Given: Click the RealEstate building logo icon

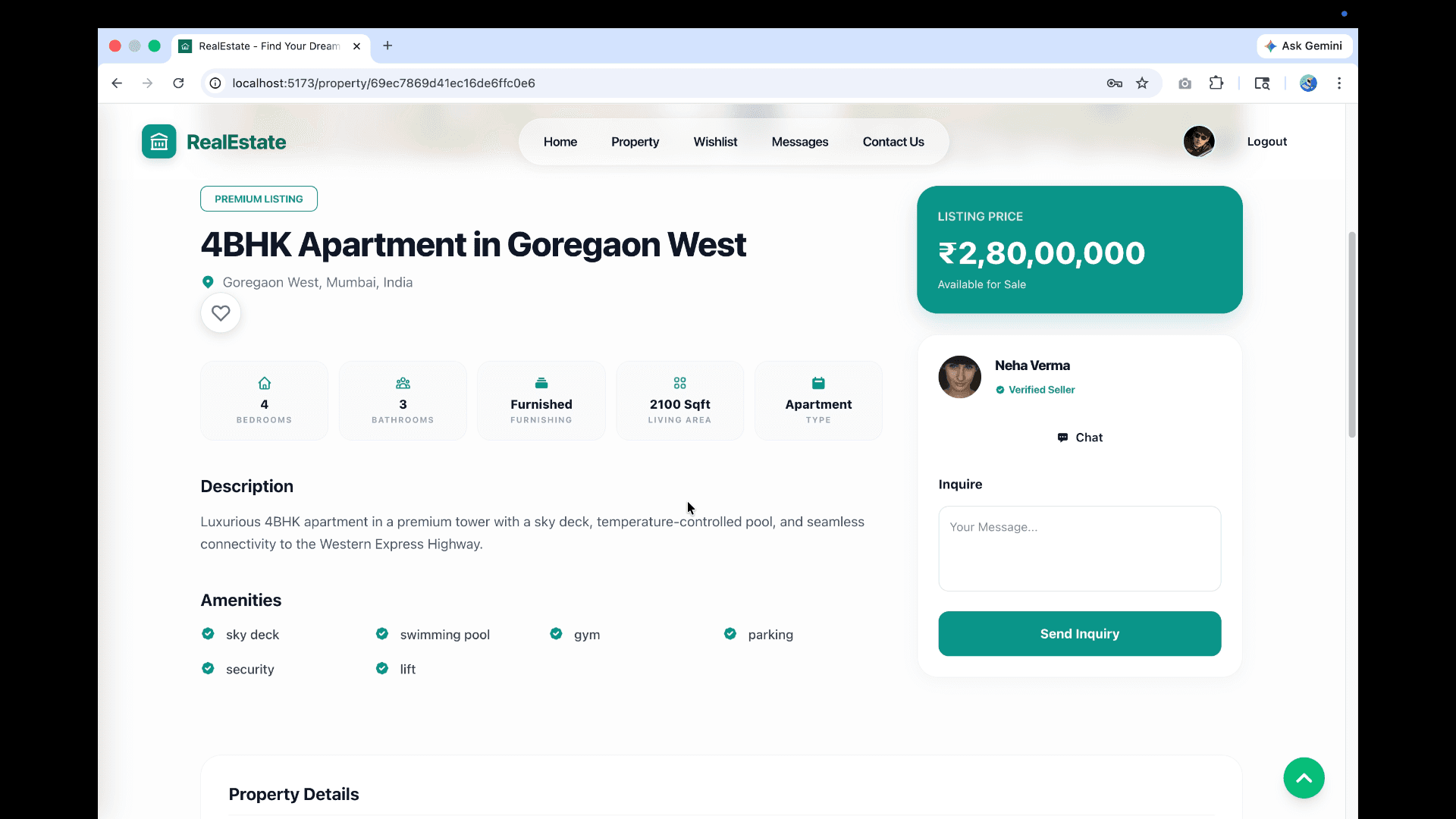Looking at the screenshot, I should click(158, 142).
